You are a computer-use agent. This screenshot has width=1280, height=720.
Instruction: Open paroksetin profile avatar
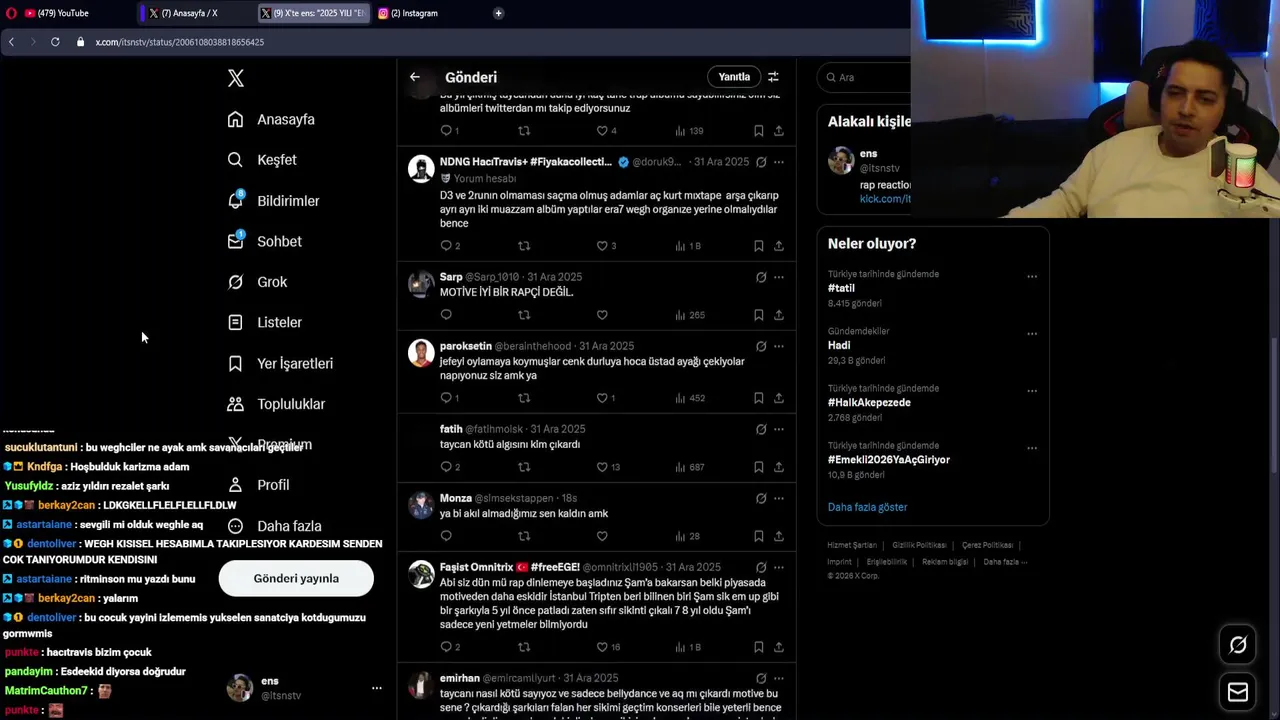click(x=421, y=352)
